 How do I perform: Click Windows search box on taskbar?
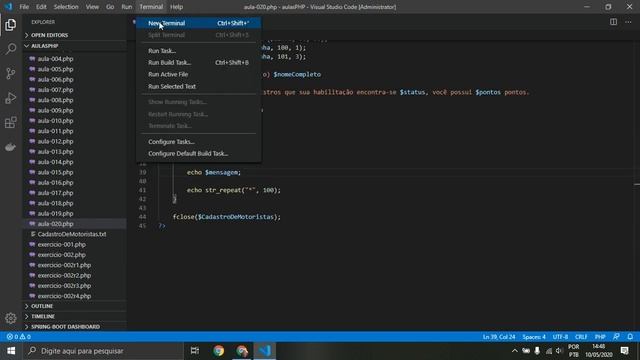coord(103,351)
